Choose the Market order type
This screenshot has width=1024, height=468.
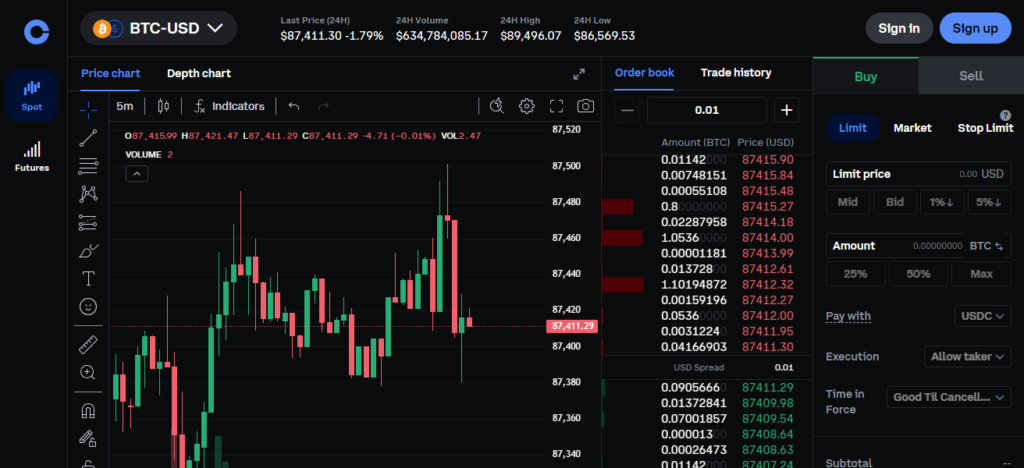(912, 128)
